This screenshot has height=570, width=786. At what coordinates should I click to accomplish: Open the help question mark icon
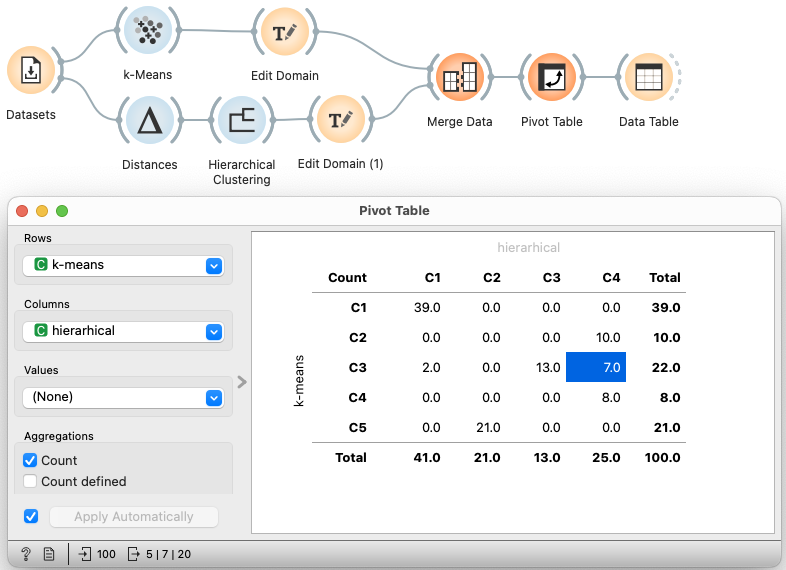26,554
